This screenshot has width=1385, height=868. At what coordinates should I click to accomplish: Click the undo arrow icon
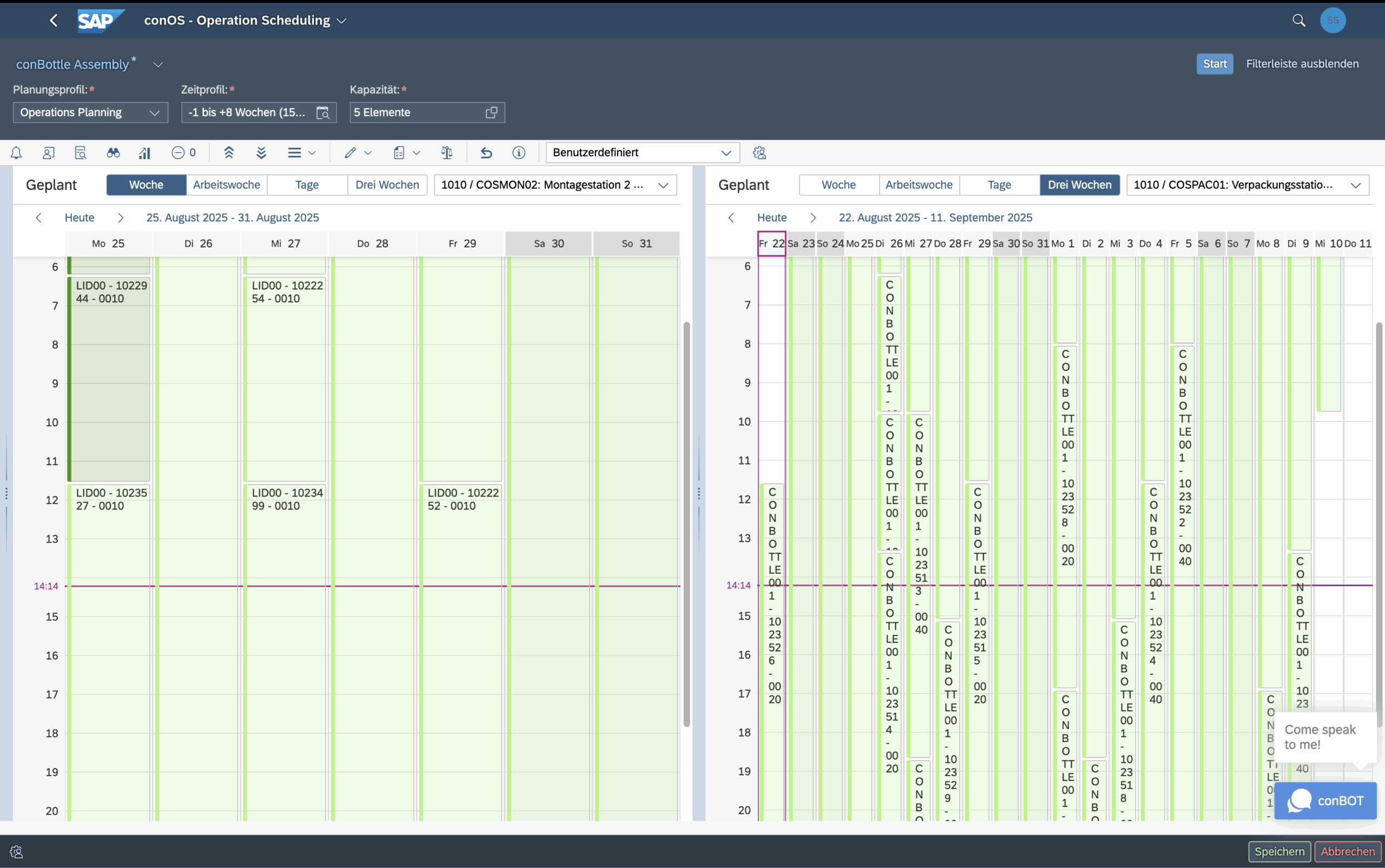coord(486,153)
